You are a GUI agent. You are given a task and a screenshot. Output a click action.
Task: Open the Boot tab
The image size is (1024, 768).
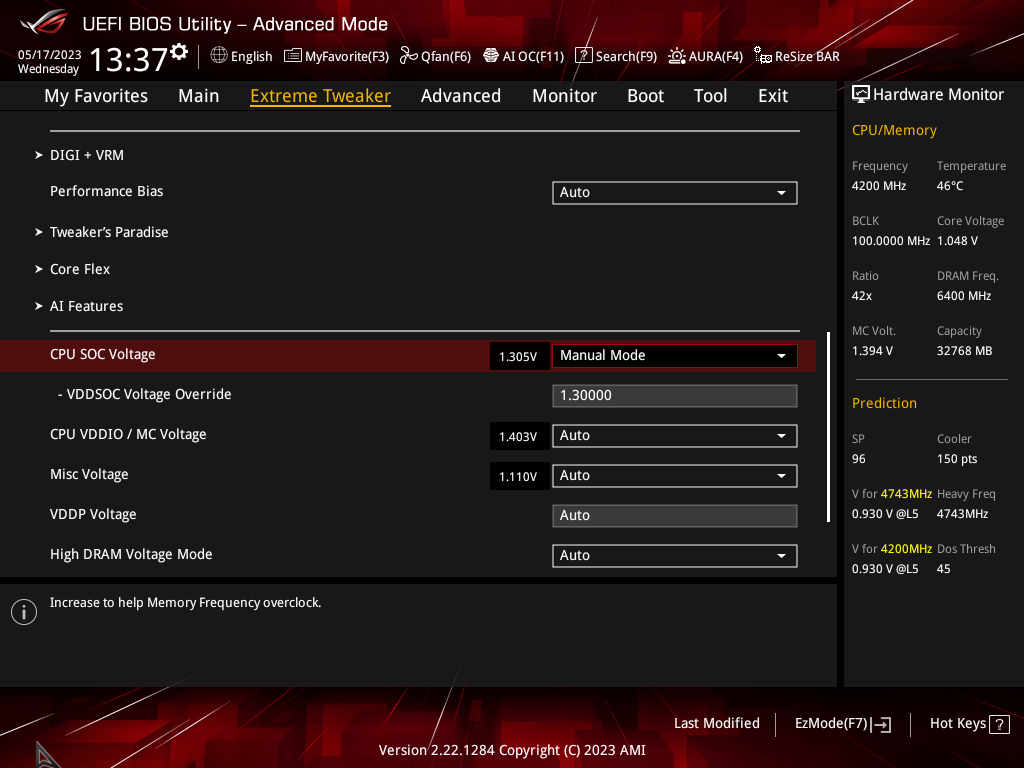[645, 96]
